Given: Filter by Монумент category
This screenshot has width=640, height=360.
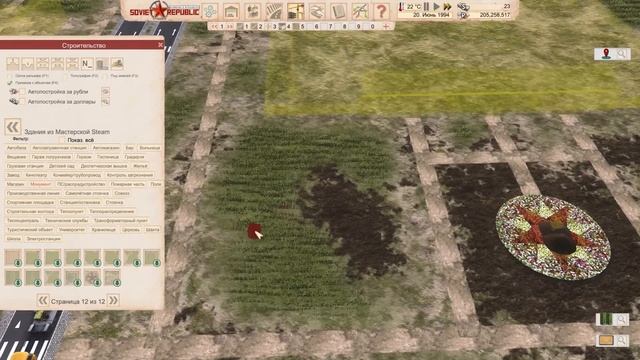Looking at the screenshot, I should pos(41,184).
